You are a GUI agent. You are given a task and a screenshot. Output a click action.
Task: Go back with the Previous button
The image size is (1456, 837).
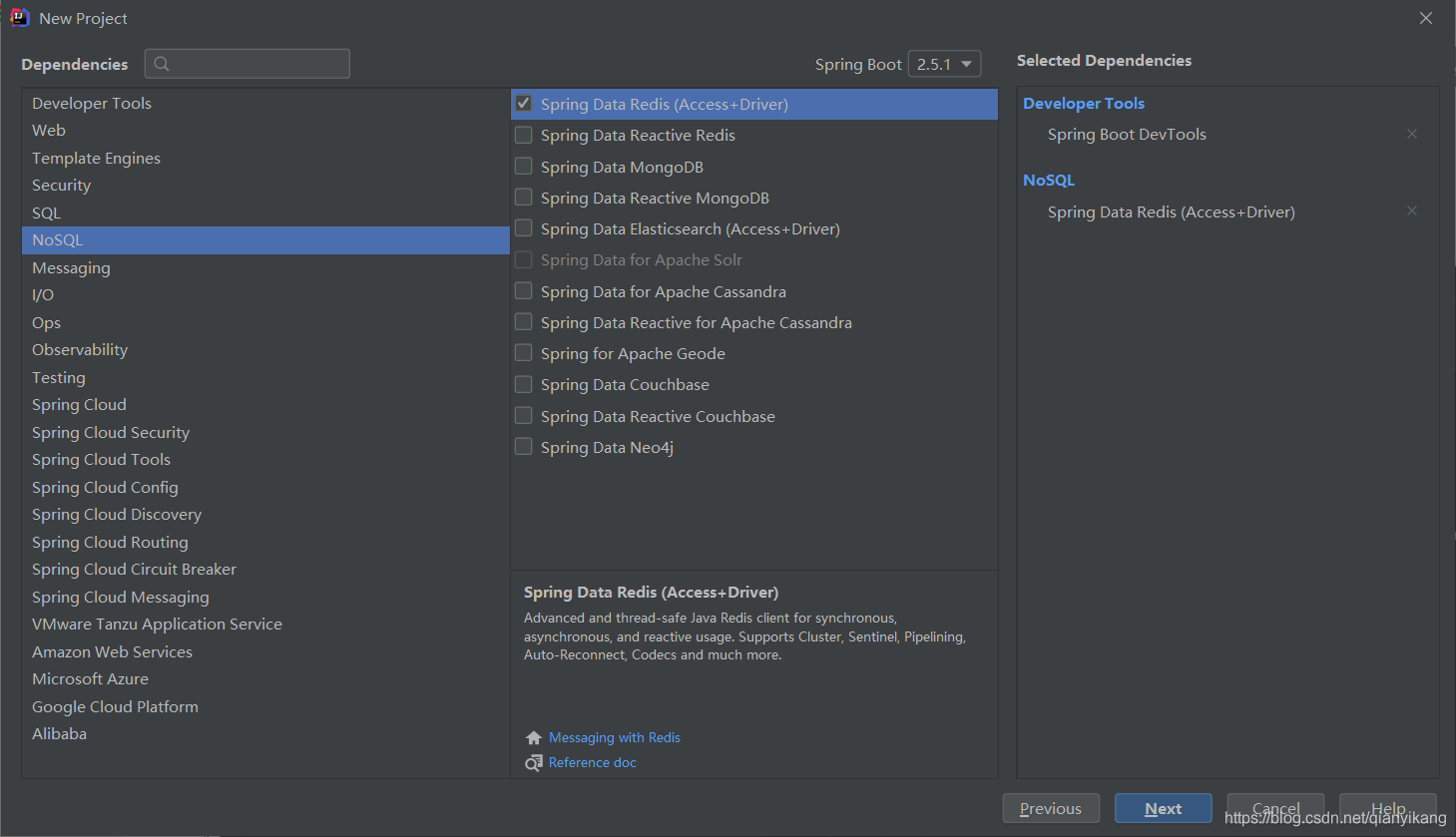click(1051, 809)
